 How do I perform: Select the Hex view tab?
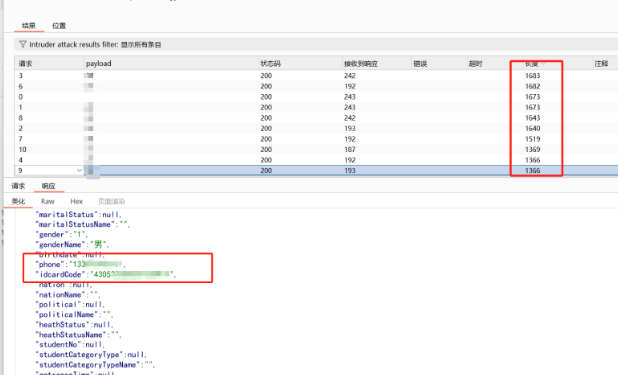(x=76, y=201)
